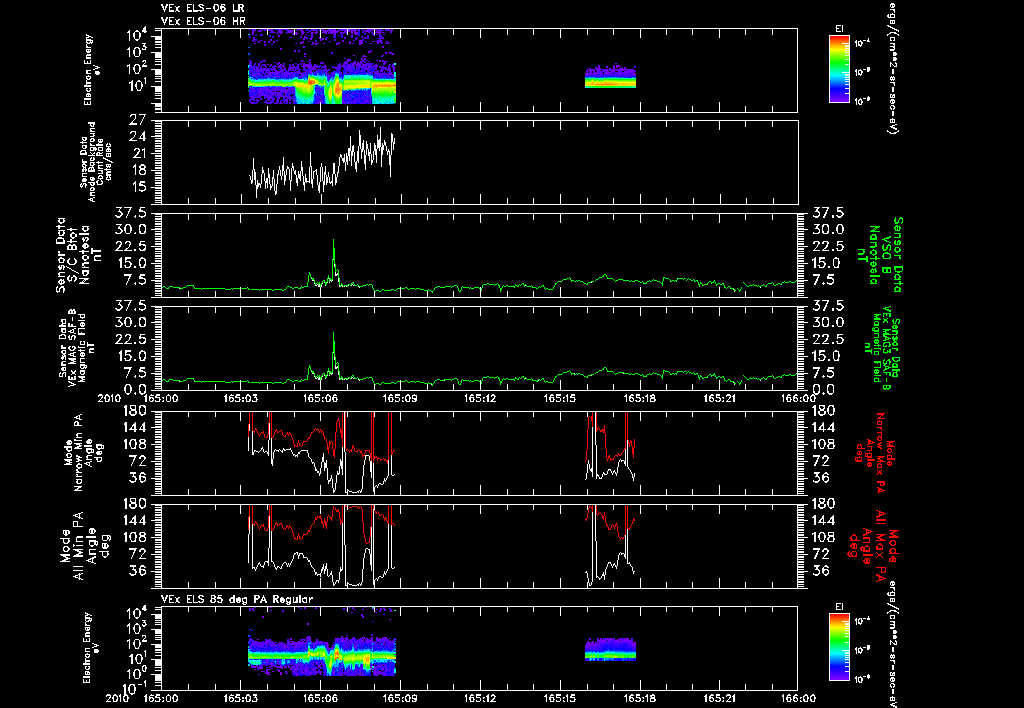Click tick value "27" on the count rate axis
Viewport: 1024px width, 708px height.
pyautogui.click(x=138, y=120)
